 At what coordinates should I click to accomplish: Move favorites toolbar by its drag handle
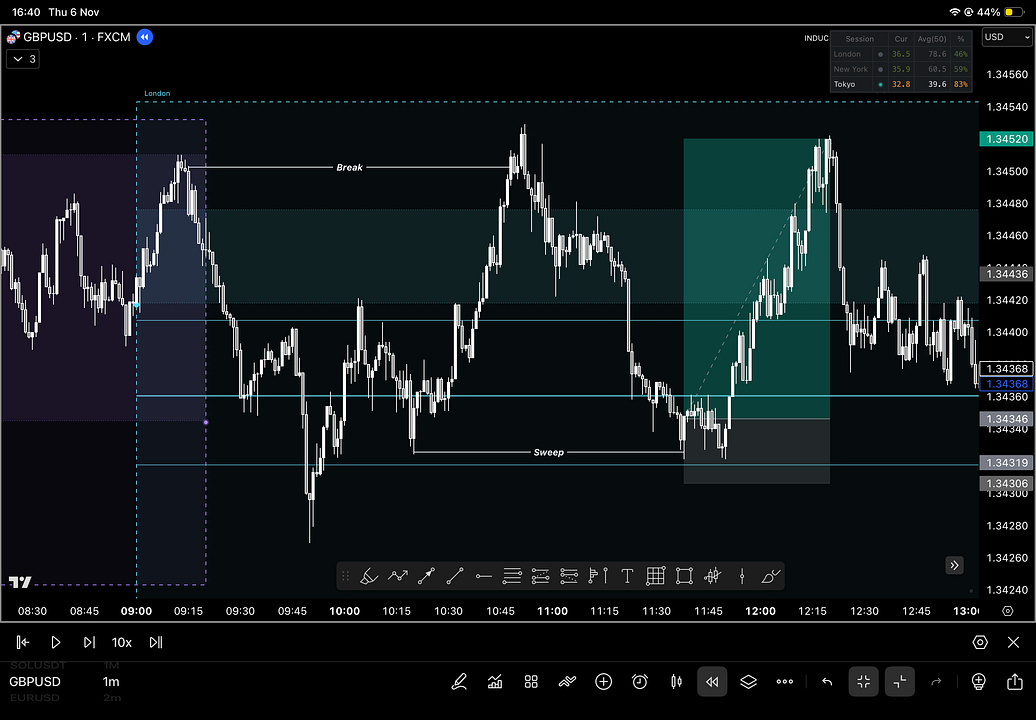(x=345, y=577)
